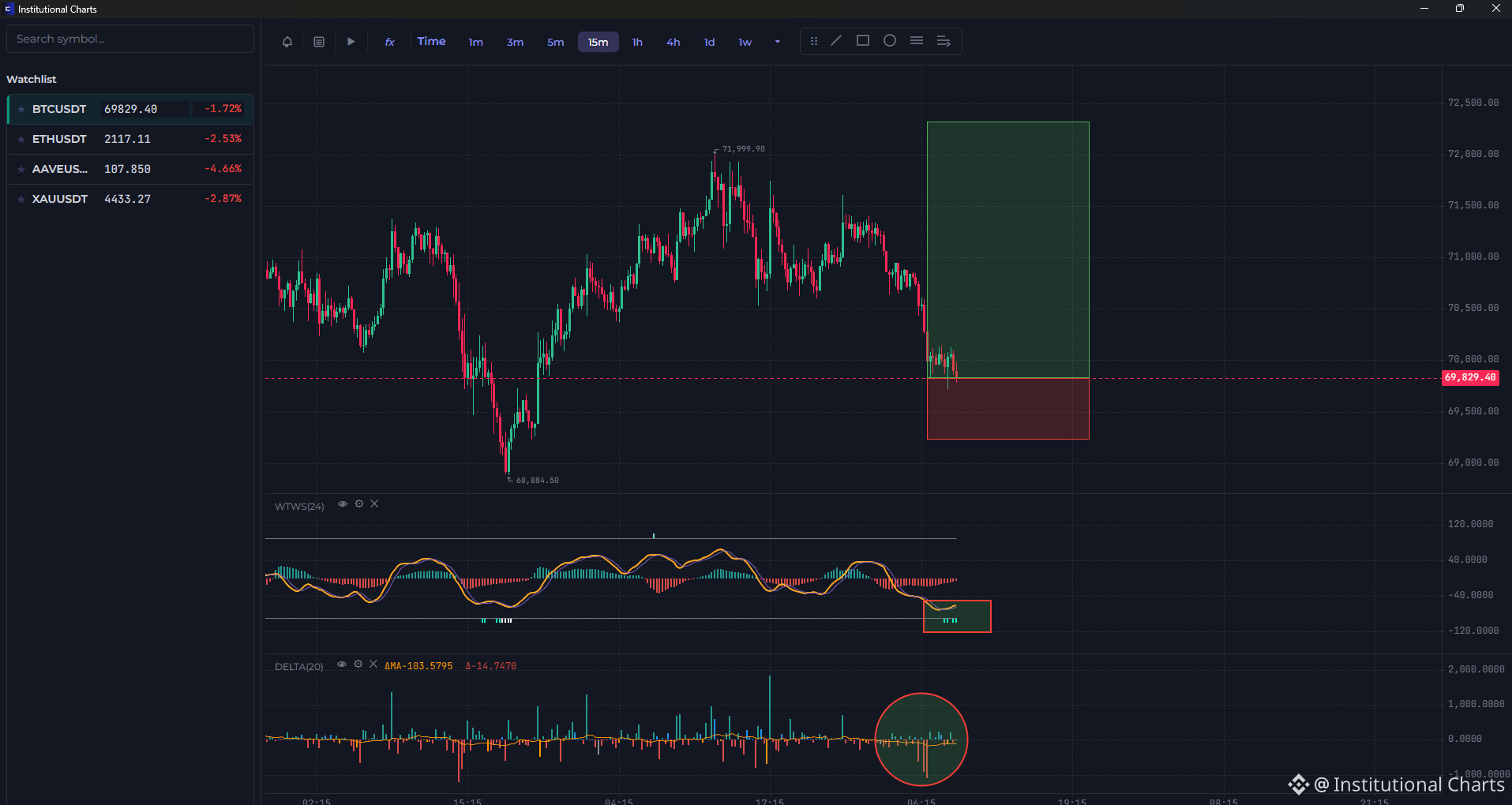Click the ΔMA -103.5795 value
Viewport: 1512px width, 805px height.
418,666
